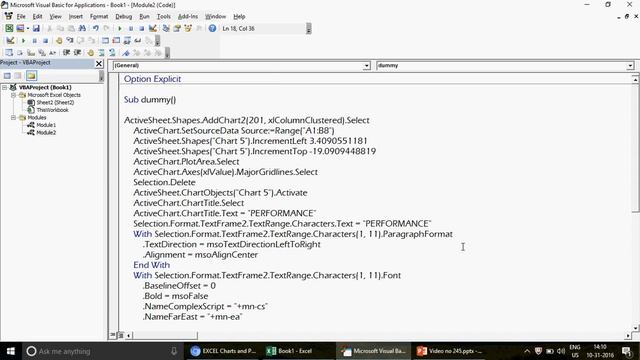
Task: Open the (General) object dropdown arrow
Action: point(367,65)
